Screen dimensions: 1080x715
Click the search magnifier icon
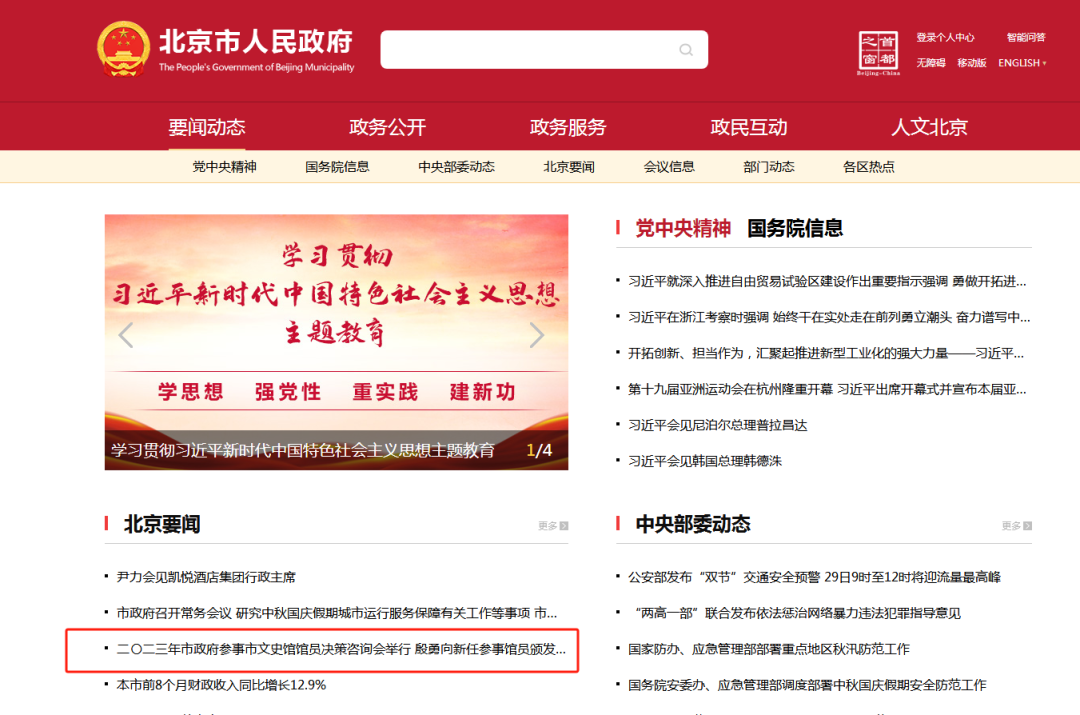pos(686,50)
